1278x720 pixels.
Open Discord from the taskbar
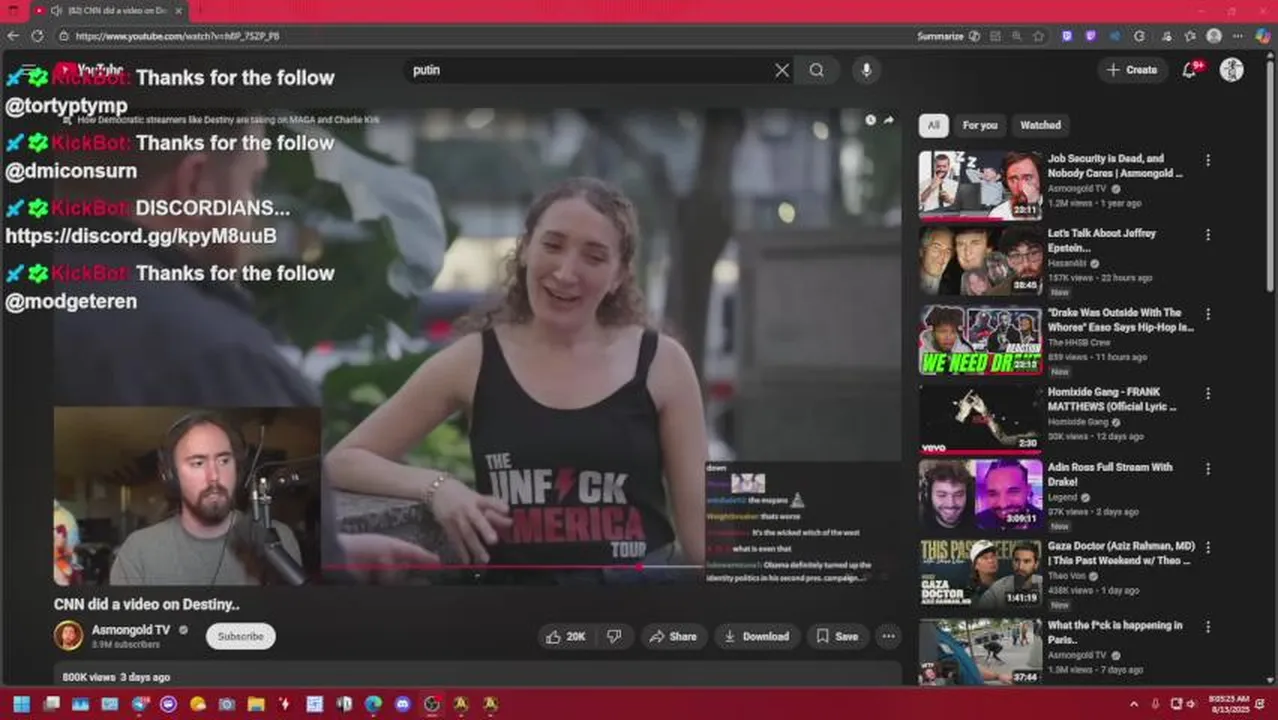(x=402, y=704)
